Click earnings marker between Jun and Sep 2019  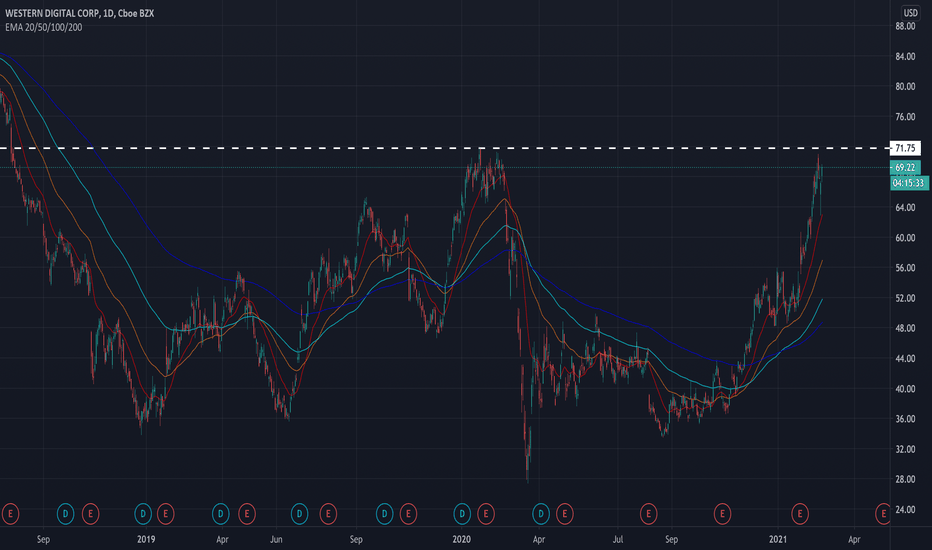[x=328, y=513]
